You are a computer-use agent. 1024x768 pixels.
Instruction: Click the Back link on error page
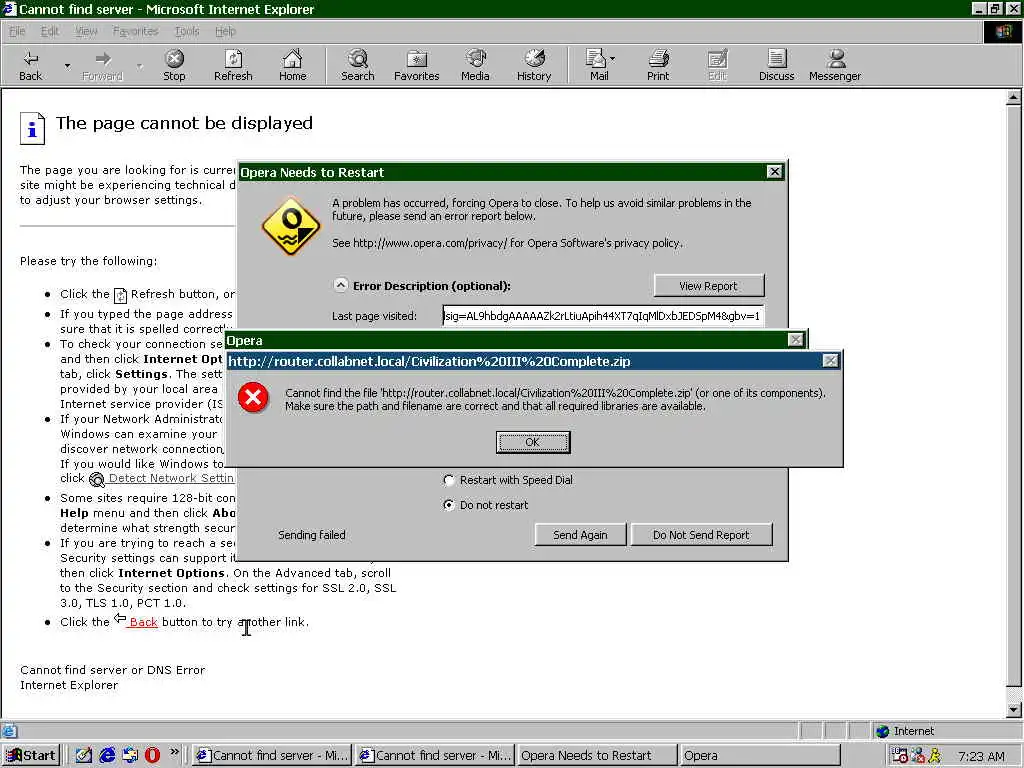click(x=143, y=622)
